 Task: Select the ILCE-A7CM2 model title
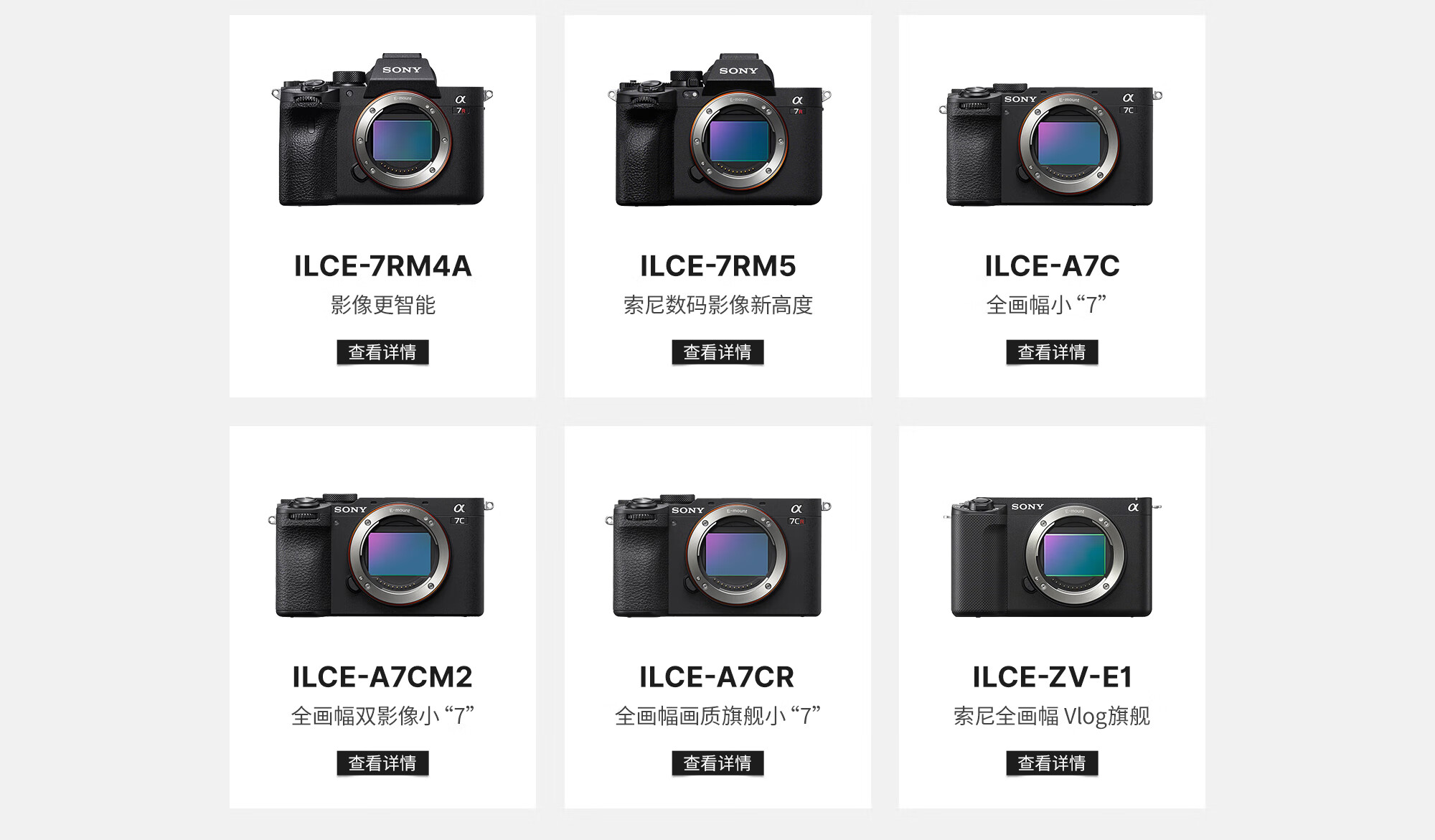pyautogui.click(x=382, y=677)
